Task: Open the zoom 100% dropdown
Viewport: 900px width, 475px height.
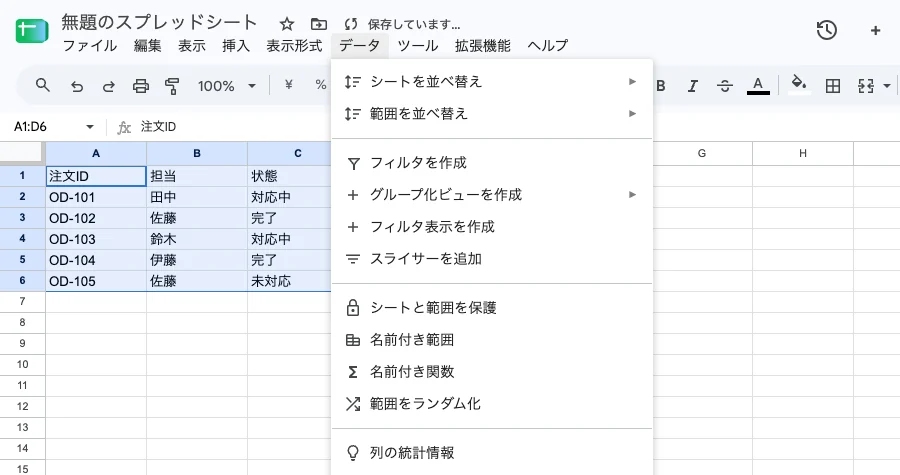Action: 227,86
